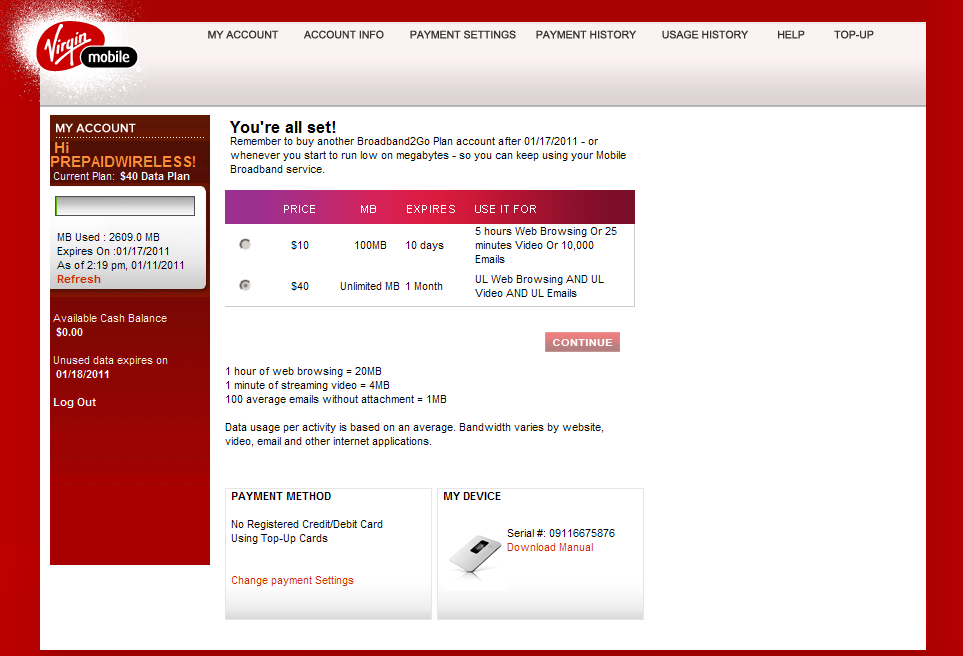Click the EXPIRES column header
Viewport: 963px width, 656px height.
[431, 209]
